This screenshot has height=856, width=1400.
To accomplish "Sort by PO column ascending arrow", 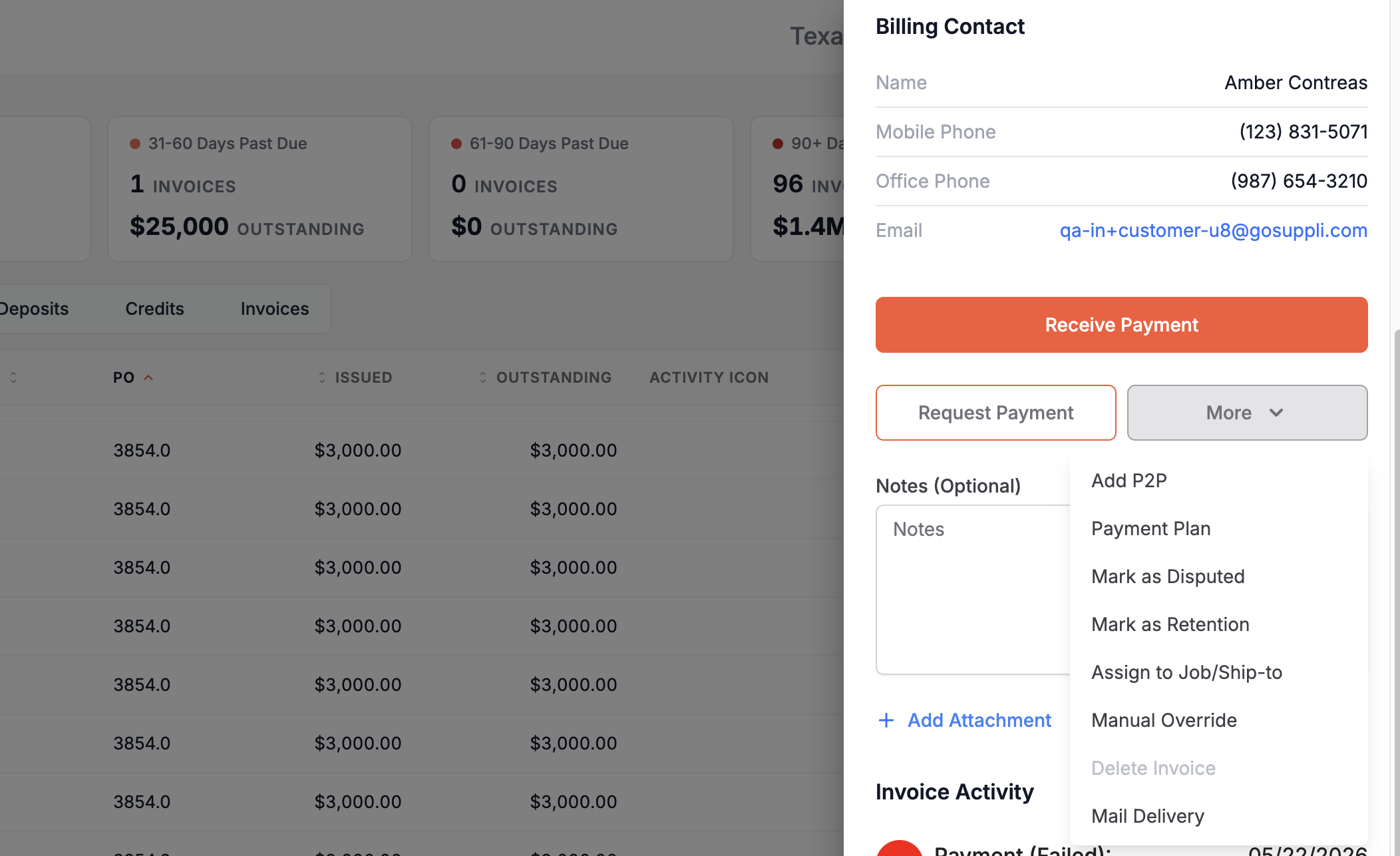I will (149, 377).
